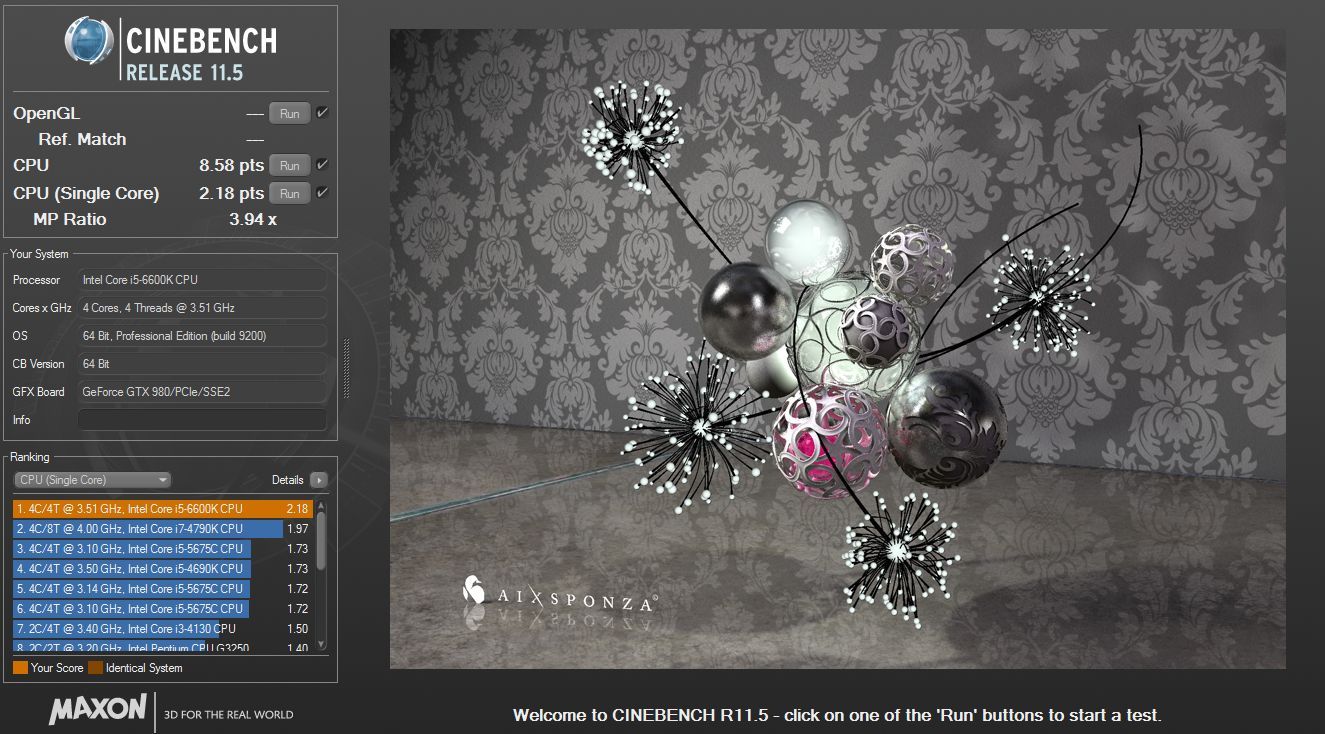Click the ranking list scrollbar thumb
This screenshot has height=734, width=1325.
click(x=321, y=543)
